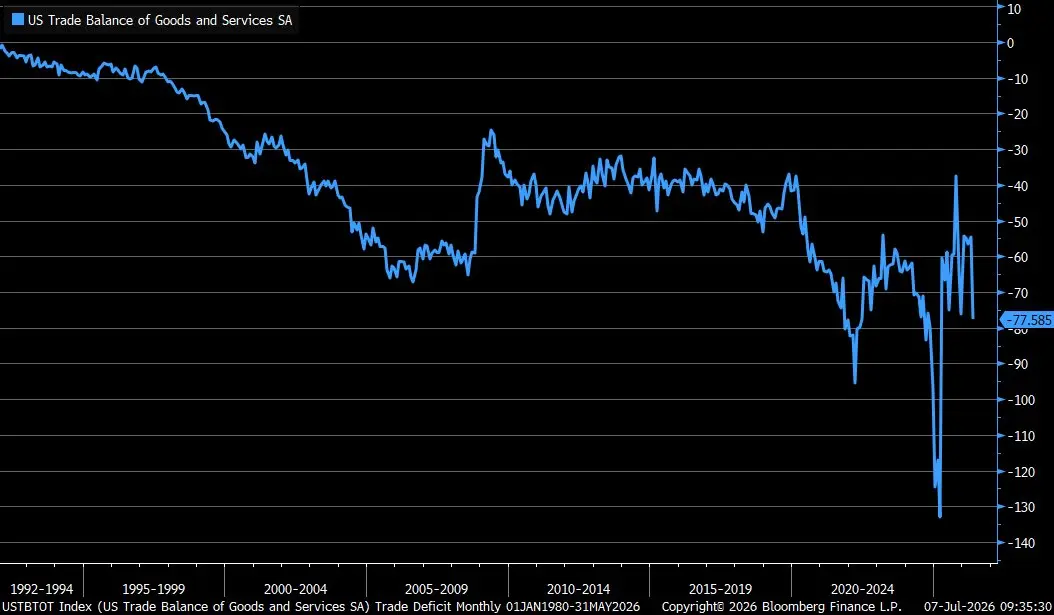The height and width of the screenshot is (615, 1054).
Task: Click the 2015-2019 x-axis period label
Action: point(720,589)
